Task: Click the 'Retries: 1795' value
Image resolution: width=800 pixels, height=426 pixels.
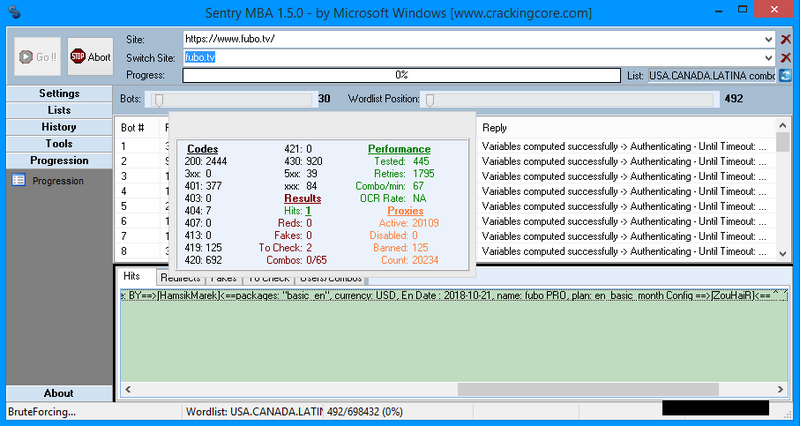Action: [404, 174]
